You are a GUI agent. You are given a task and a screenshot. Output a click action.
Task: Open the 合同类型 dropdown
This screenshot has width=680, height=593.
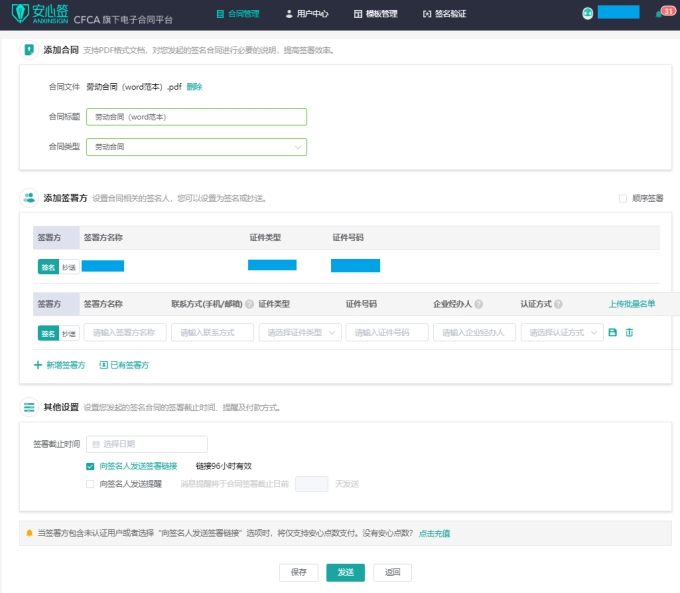(x=196, y=147)
